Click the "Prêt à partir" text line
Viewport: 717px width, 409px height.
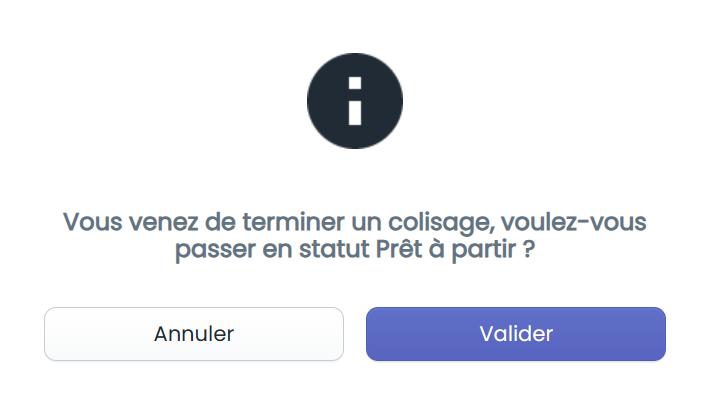pos(355,250)
